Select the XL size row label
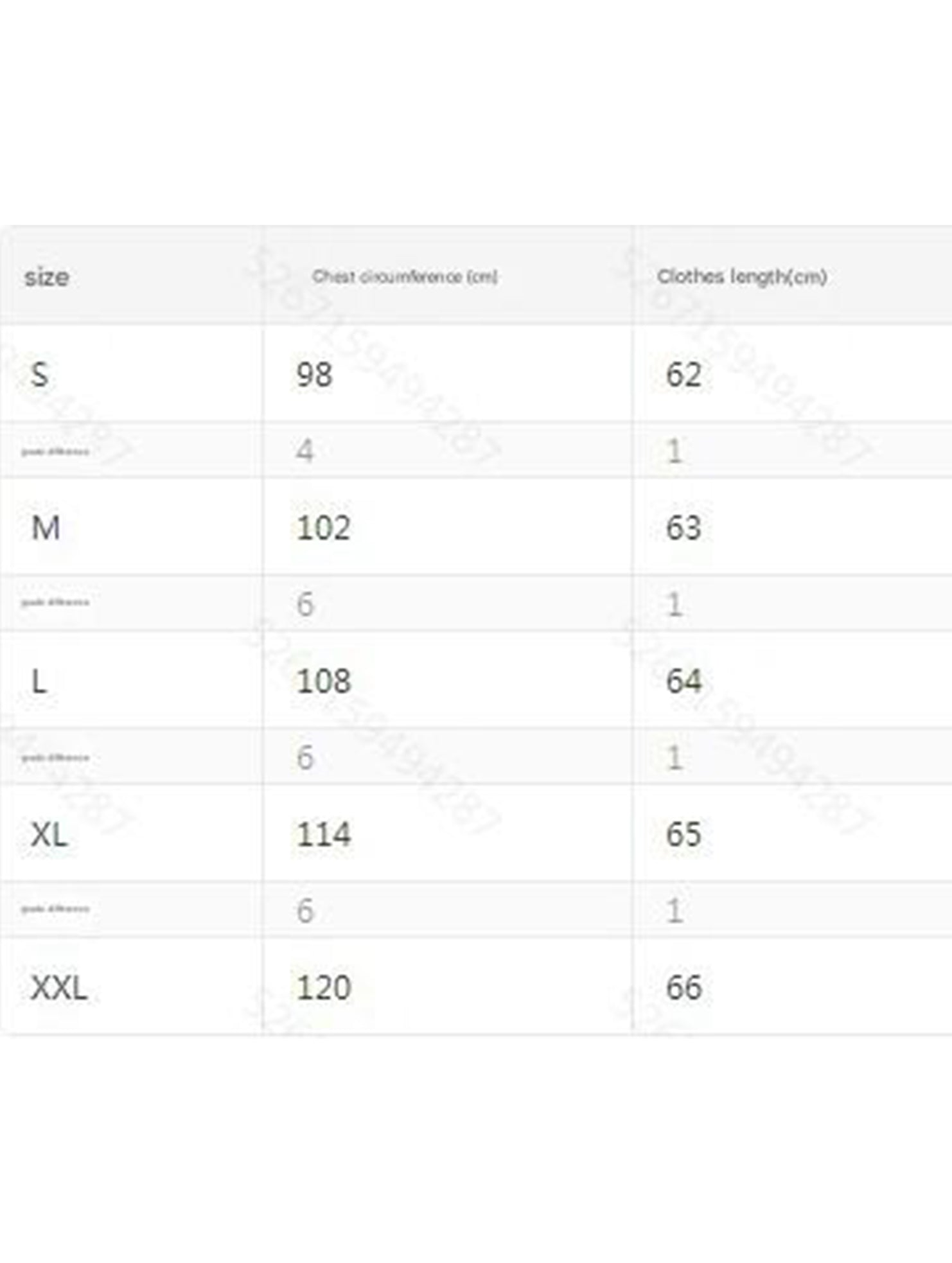This screenshot has width=952, height=1263. tap(49, 835)
